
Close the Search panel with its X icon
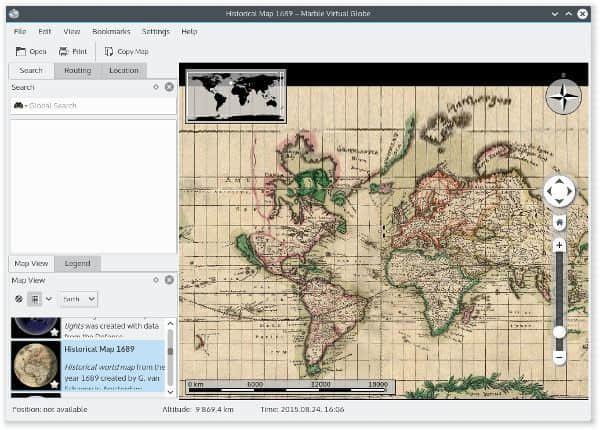tap(169, 87)
